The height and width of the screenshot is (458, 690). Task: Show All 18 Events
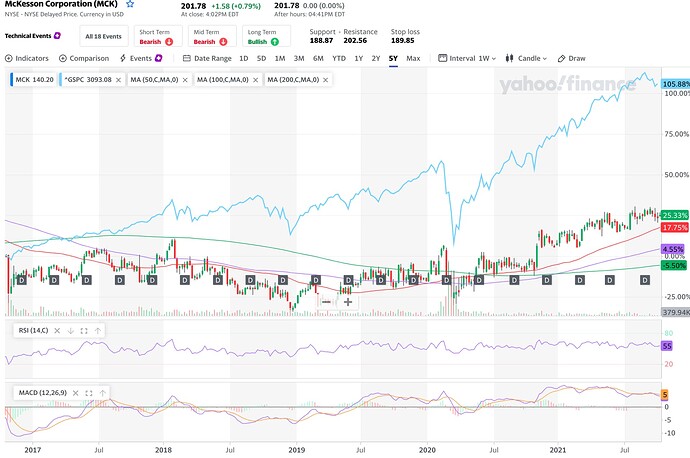click(x=103, y=36)
